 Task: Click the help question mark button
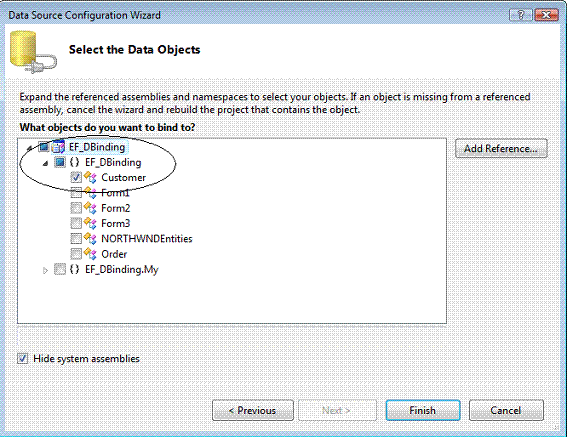tap(521, 15)
